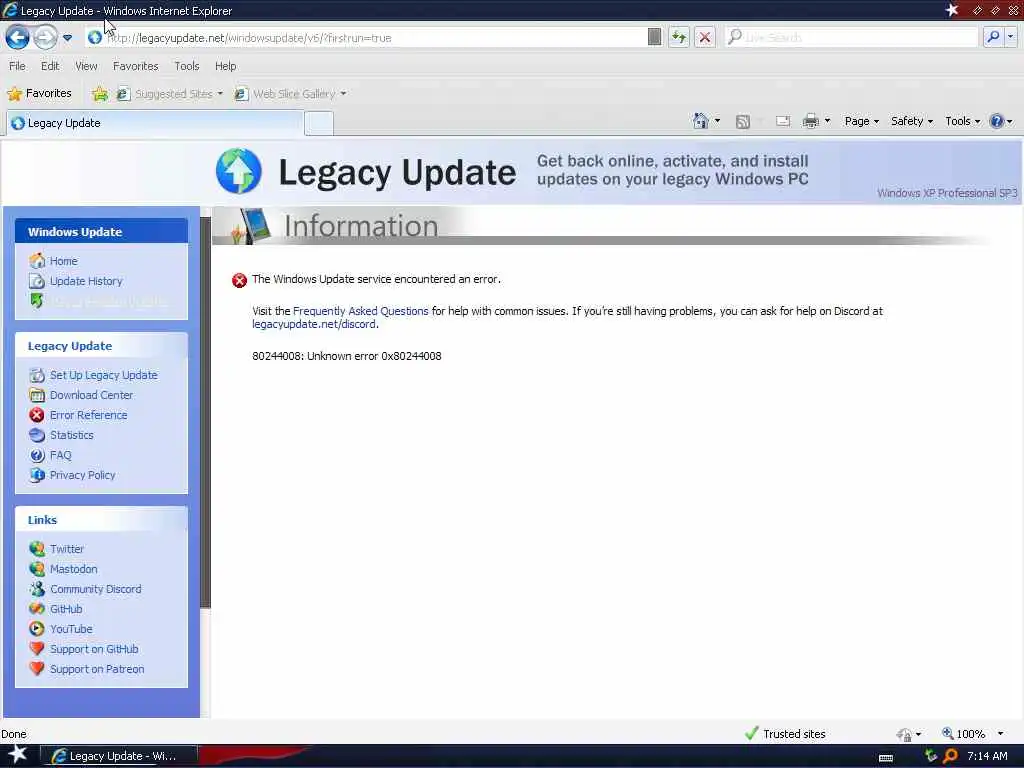Open the Twitter link
Viewport: 1024px width, 768px height.
tap(67, 549)
